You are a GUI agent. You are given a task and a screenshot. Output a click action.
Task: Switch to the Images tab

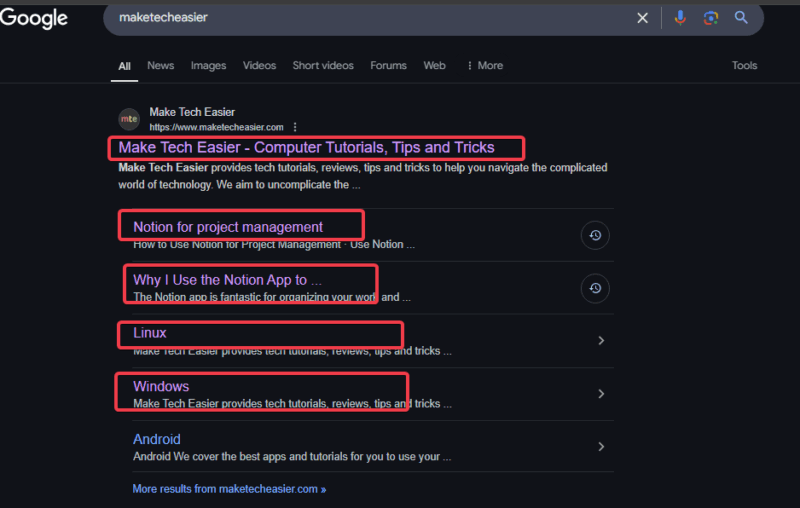208,66
